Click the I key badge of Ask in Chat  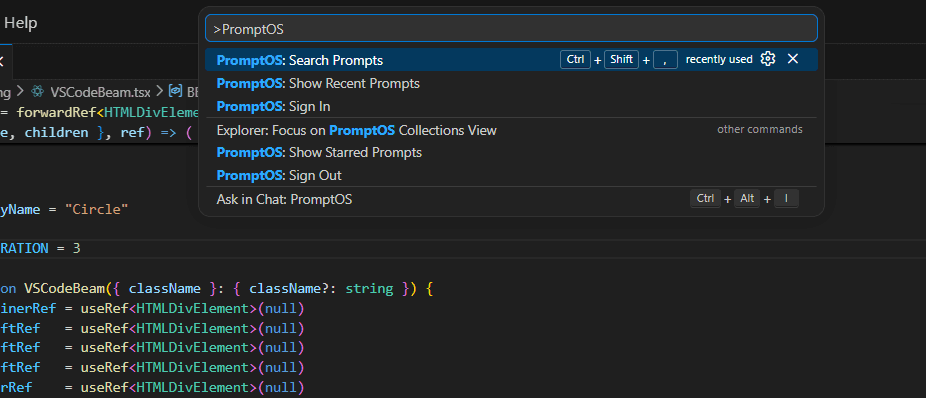pyautogui.click(x=786, y=199)
